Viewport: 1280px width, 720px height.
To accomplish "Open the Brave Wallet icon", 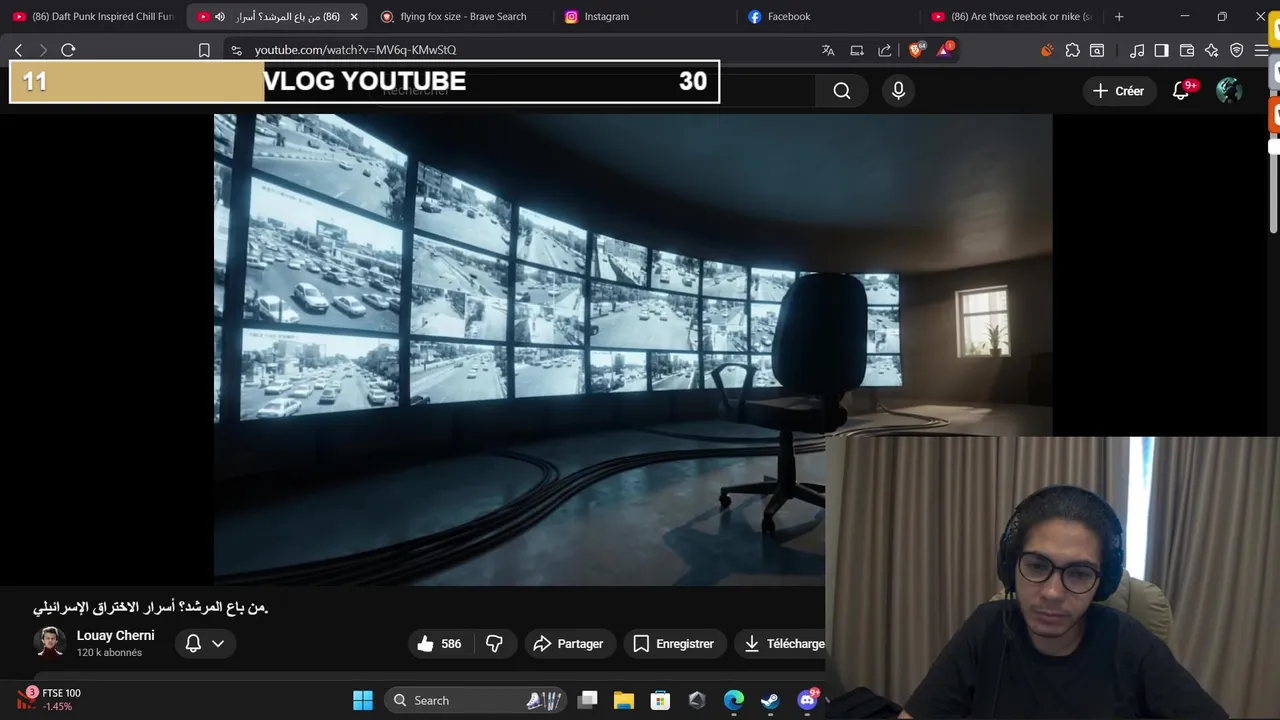I will (1187, 50).
